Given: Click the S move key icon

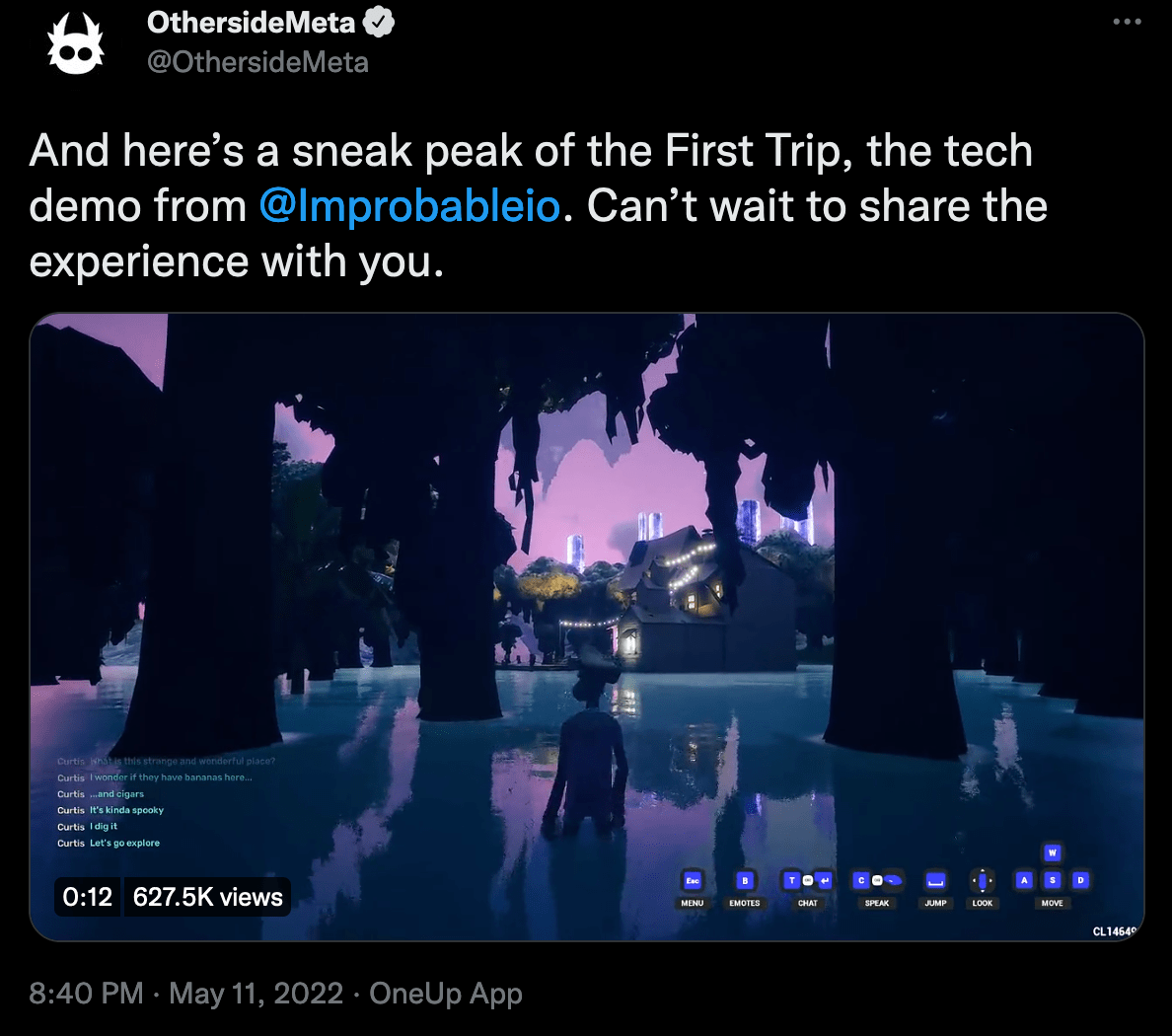Looking at the screenshot, I should (x=1052, y=880).
